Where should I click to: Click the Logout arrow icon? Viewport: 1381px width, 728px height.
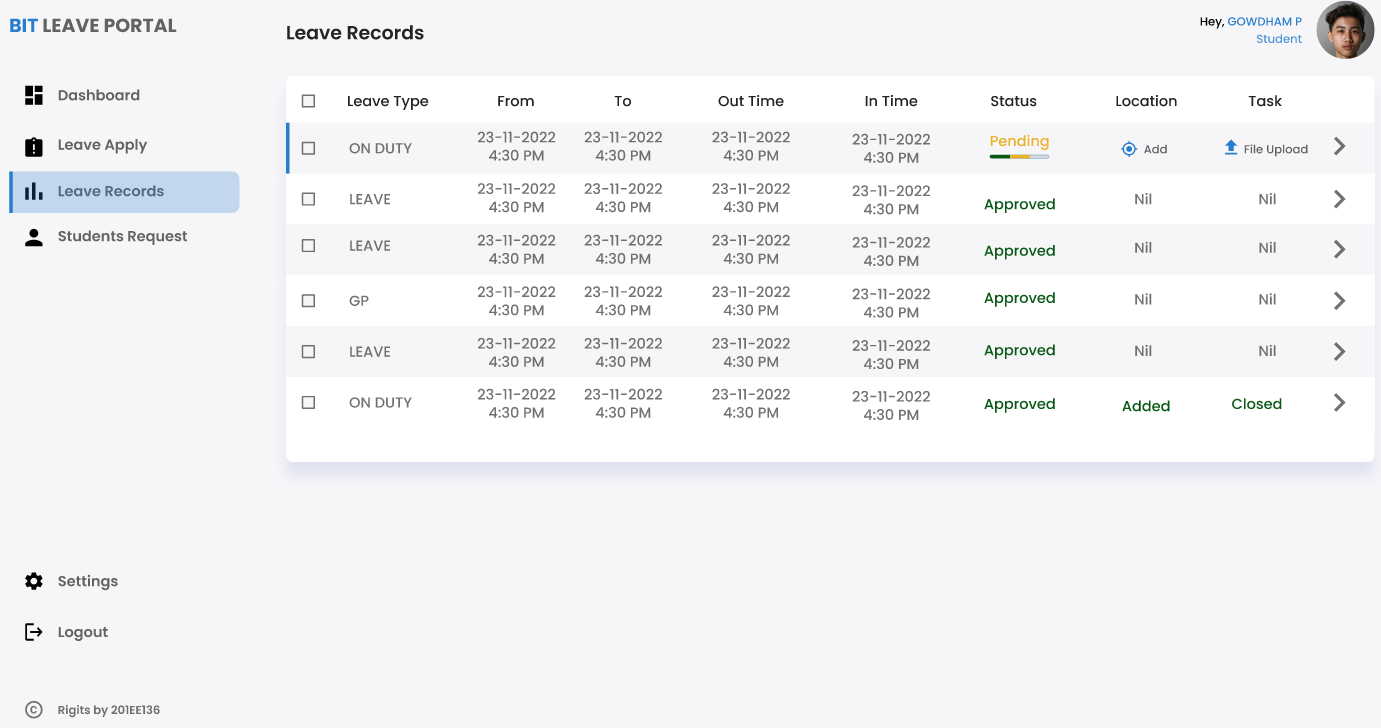click(x=33, y=631)
